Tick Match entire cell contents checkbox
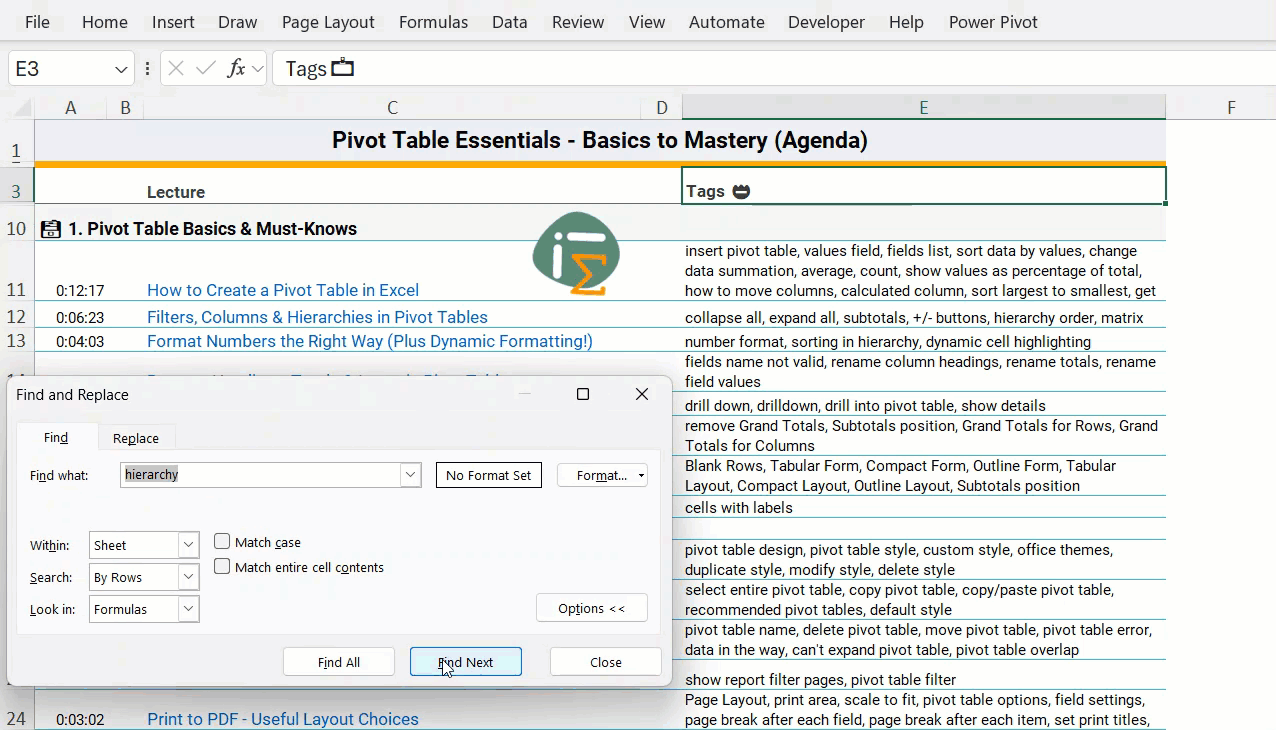 [x=222, y=567]
